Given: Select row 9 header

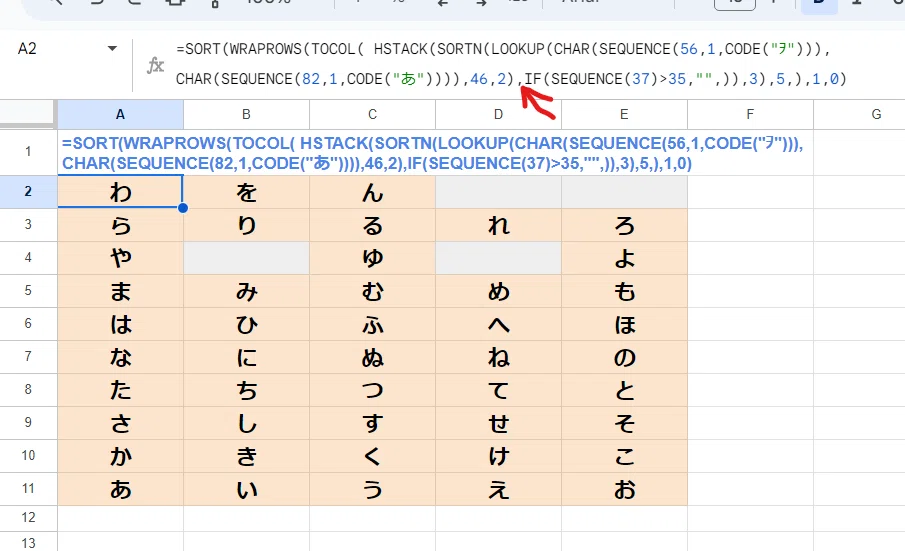Looking at the screenshot, I should (28, 422).
